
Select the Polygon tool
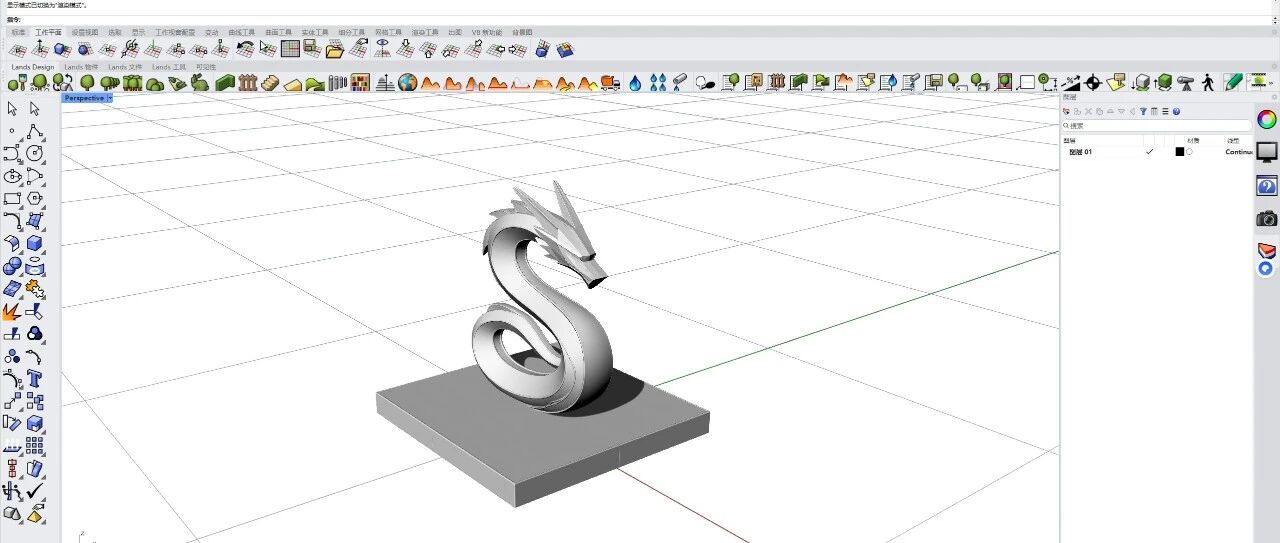pyautogui.click(x=35, y=198)
